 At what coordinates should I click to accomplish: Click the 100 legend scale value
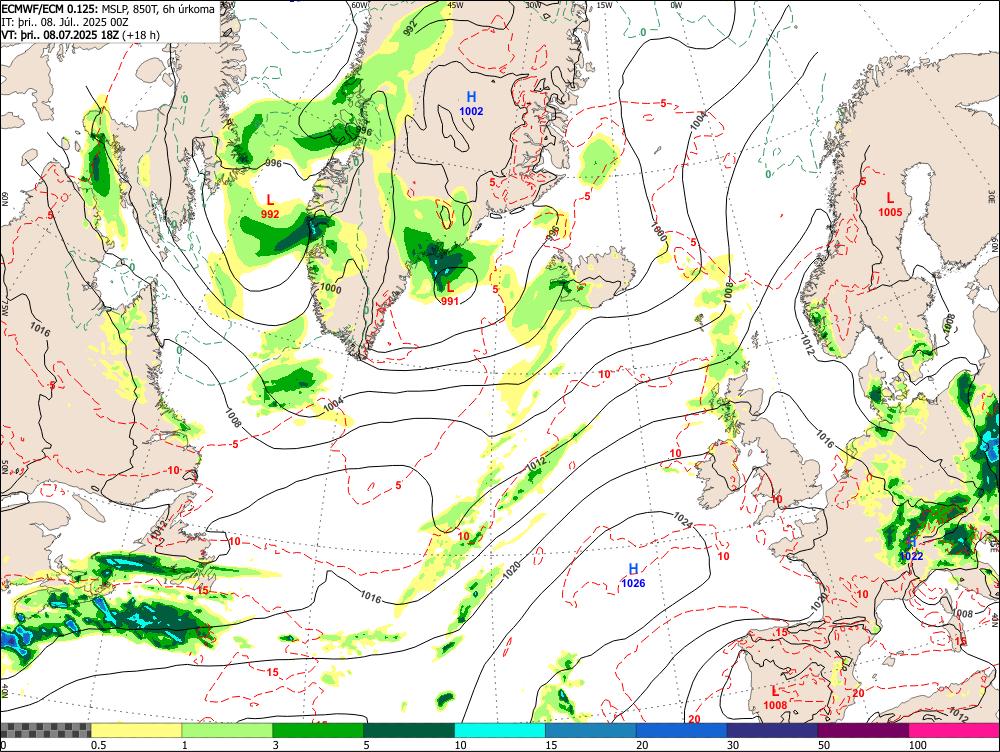(x=918, y=745)
